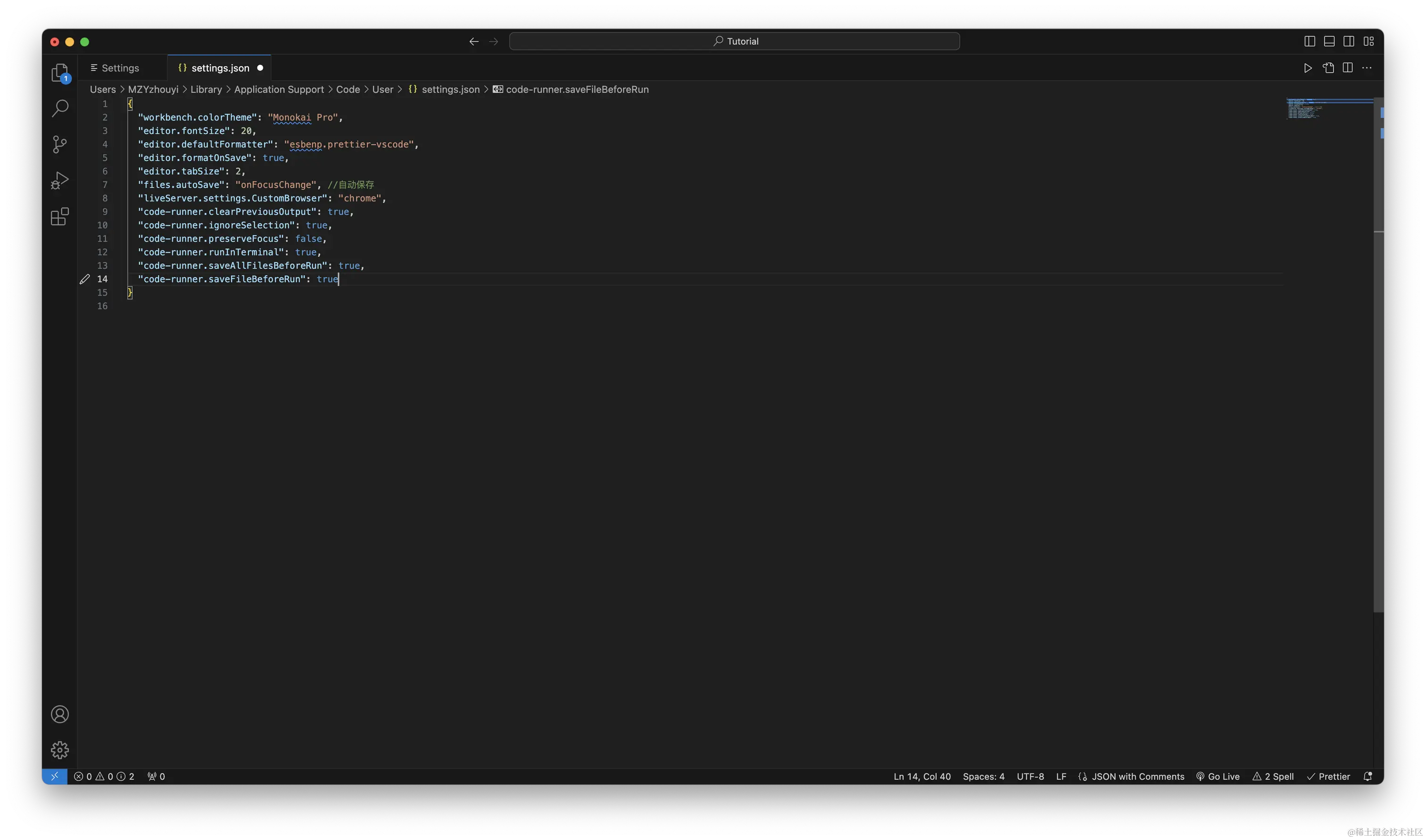Toggle the bottom panel visibility

1329,41
